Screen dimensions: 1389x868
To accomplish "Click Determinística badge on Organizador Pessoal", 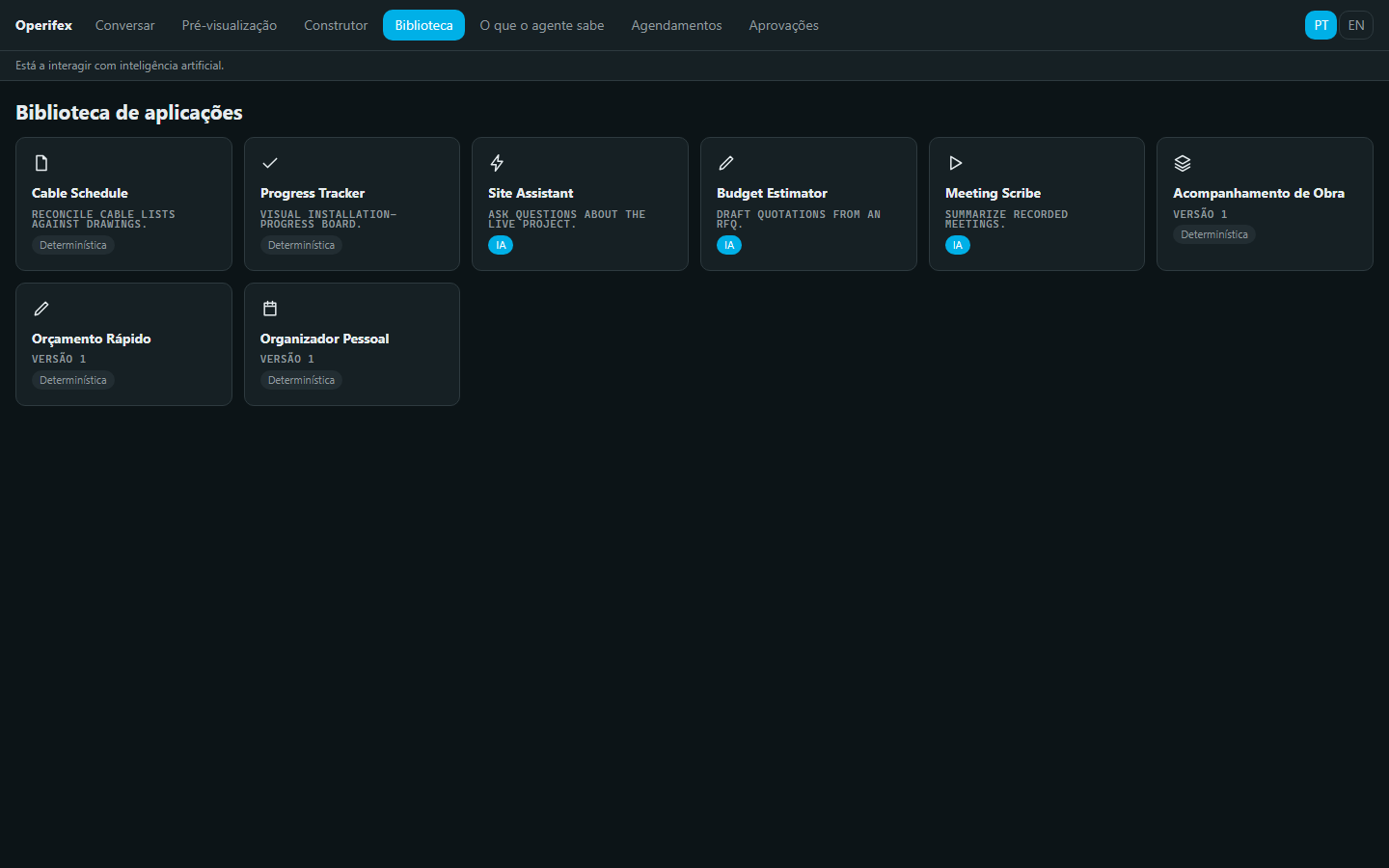I will [x=301, y=380].
